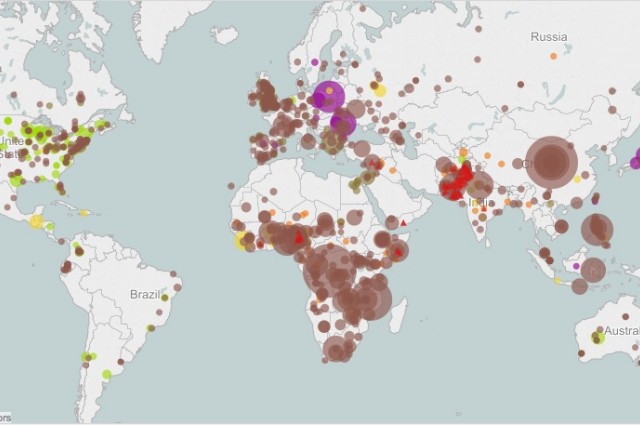Select the green bubble in Argentina
The width and height of the screenshot is (640, 425).
point(107,375)
